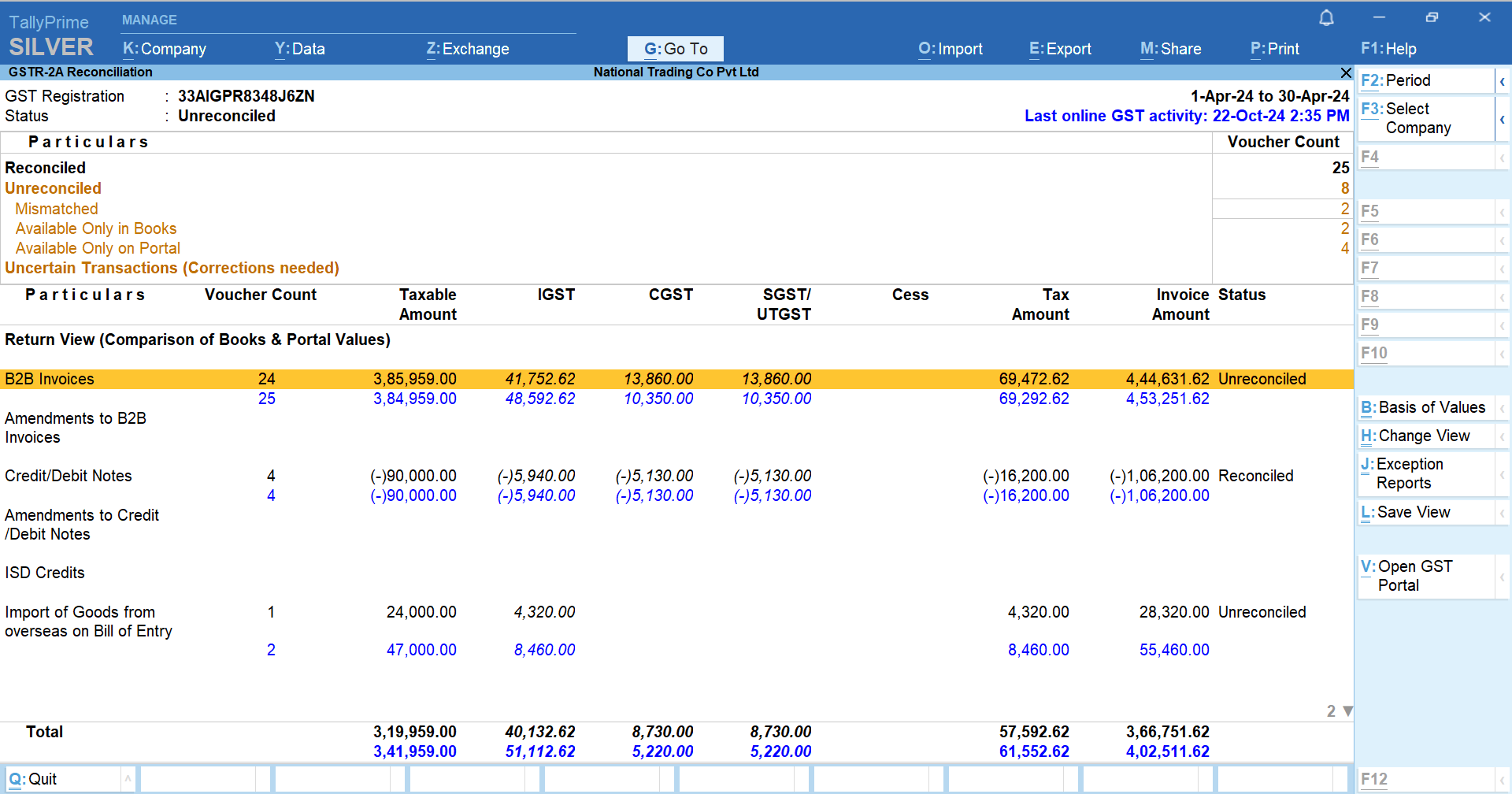Viewport: 1512px width, 794px height.
Task: Open the Export menu
Action: (x=1060, y=49)
